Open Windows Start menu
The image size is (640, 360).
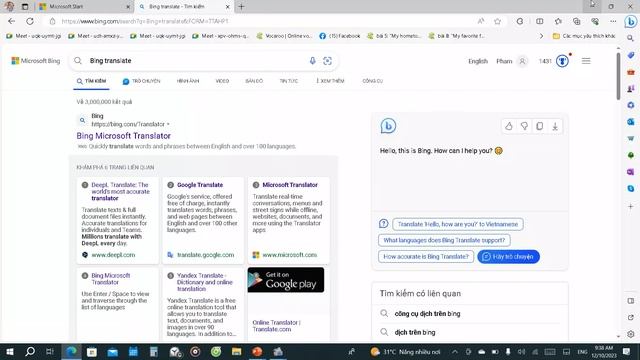point(10,352)
